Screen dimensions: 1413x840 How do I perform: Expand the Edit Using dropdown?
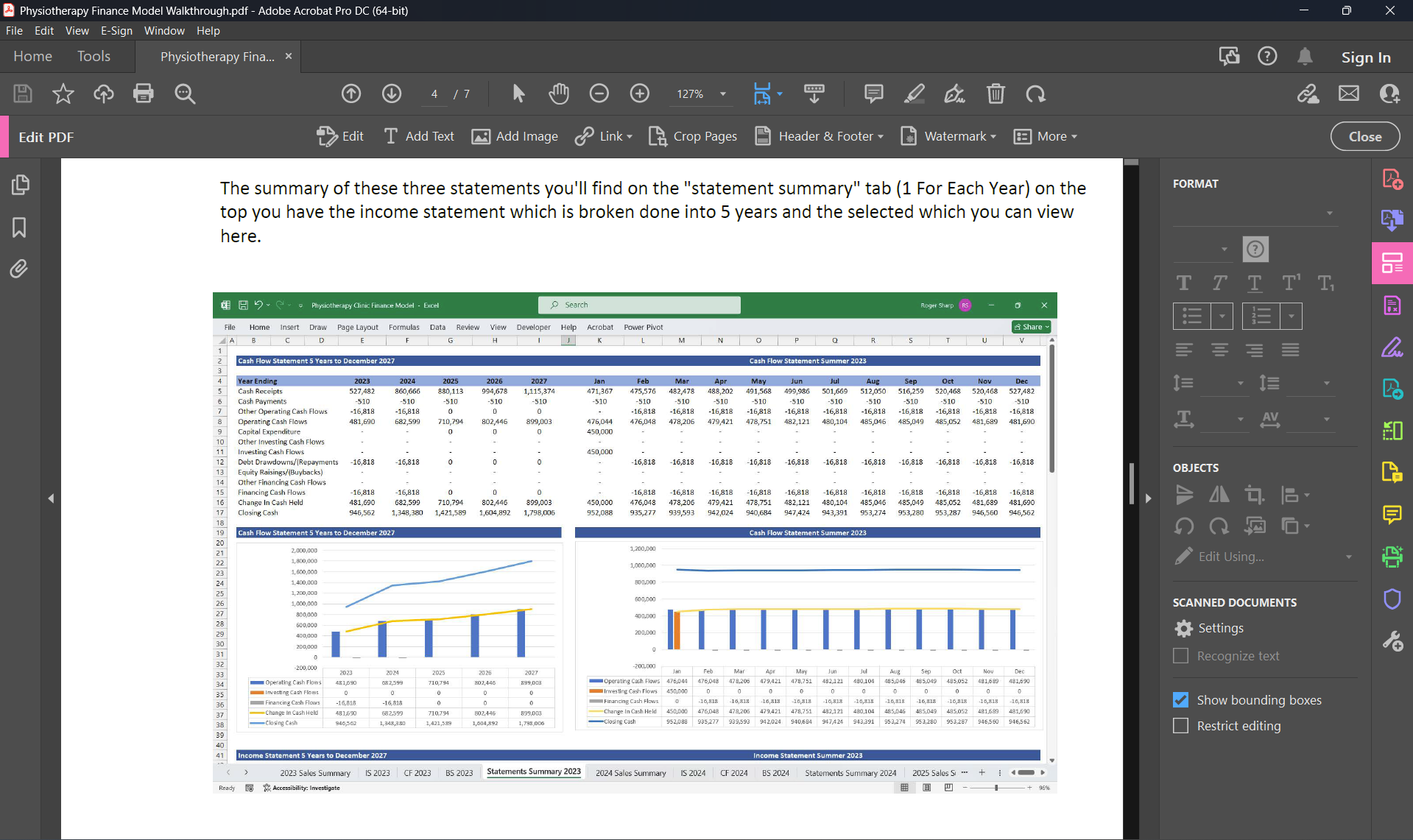tap(1349, 557)
